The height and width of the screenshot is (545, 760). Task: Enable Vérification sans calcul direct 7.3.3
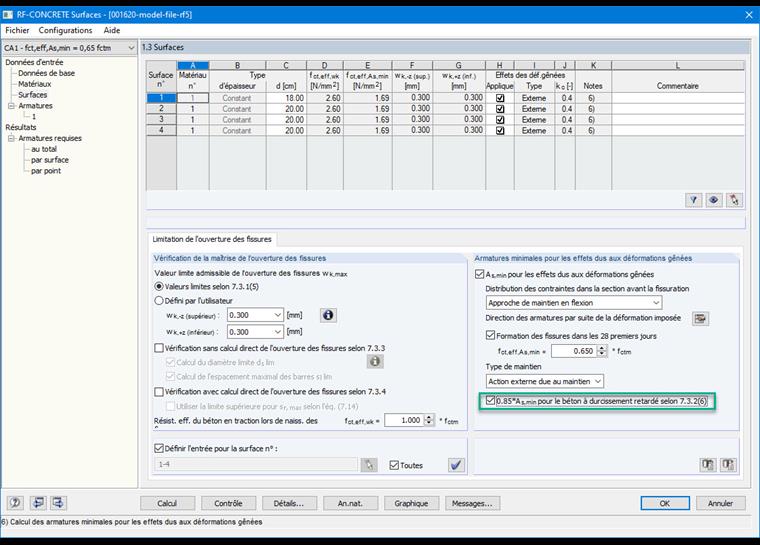point(158,348)
